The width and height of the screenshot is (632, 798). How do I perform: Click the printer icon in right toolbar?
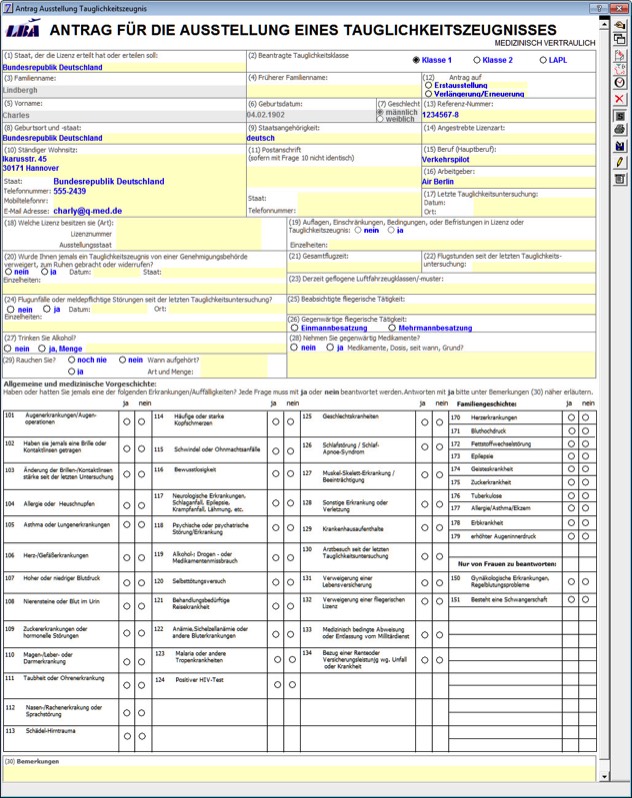[620, 130]
